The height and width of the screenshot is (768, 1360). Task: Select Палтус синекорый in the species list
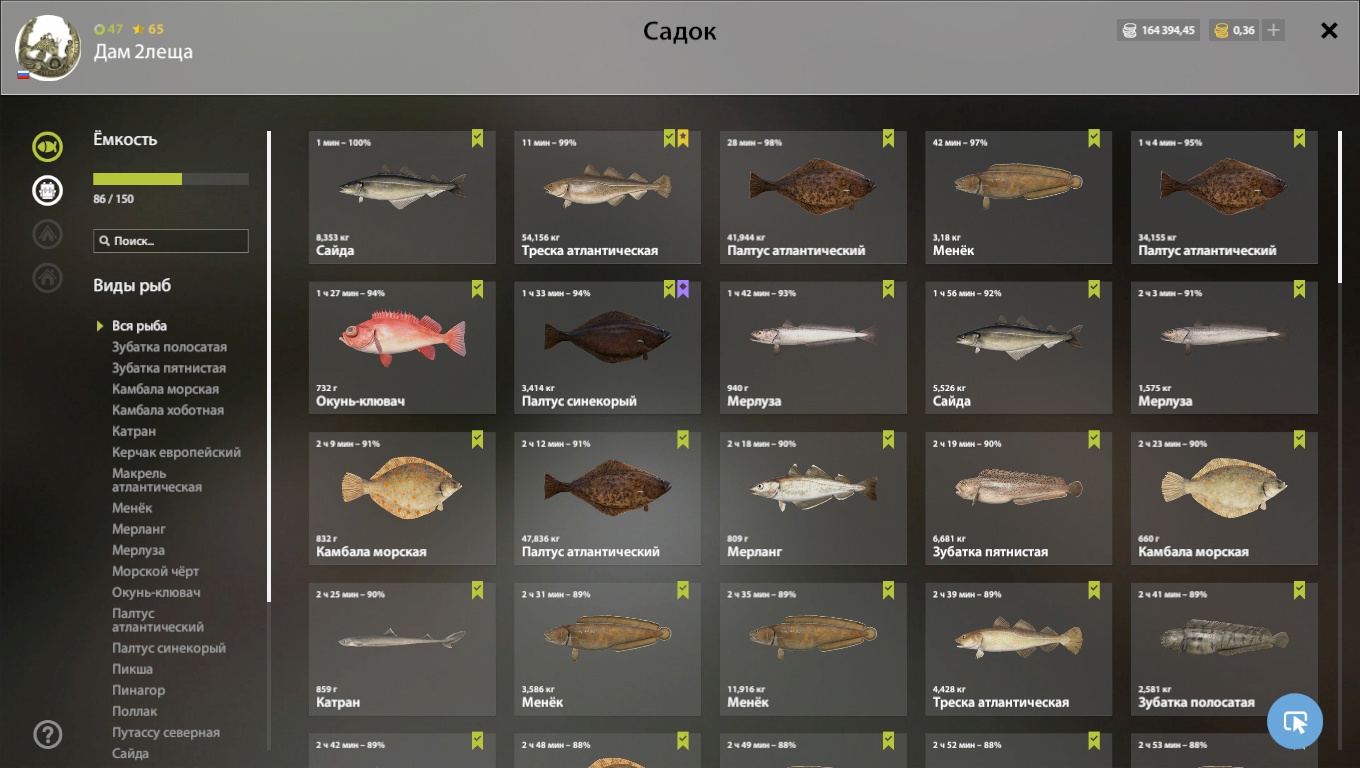[x=169, y=648]
